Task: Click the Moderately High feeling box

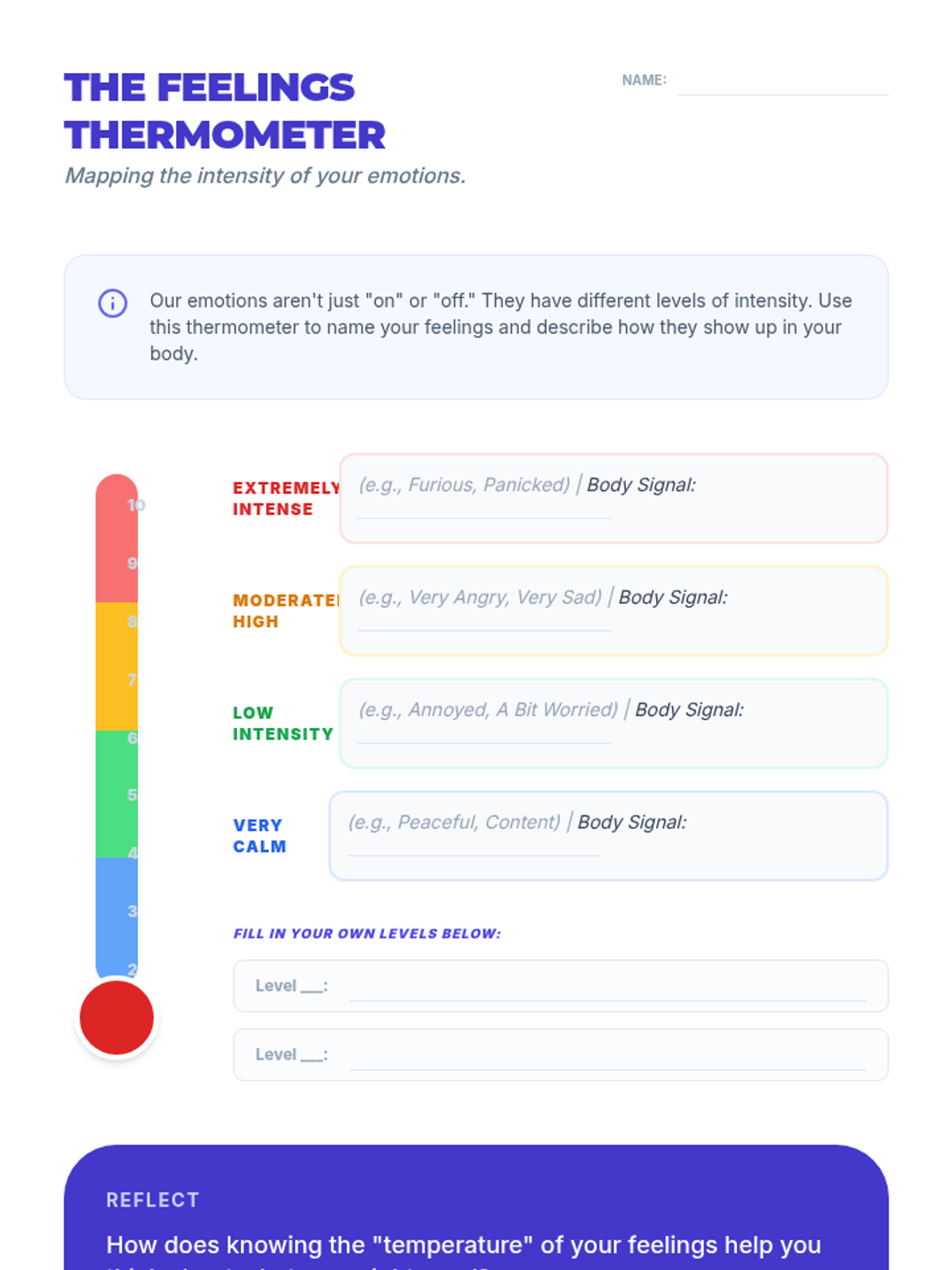Action: click(x=613, y=611)
